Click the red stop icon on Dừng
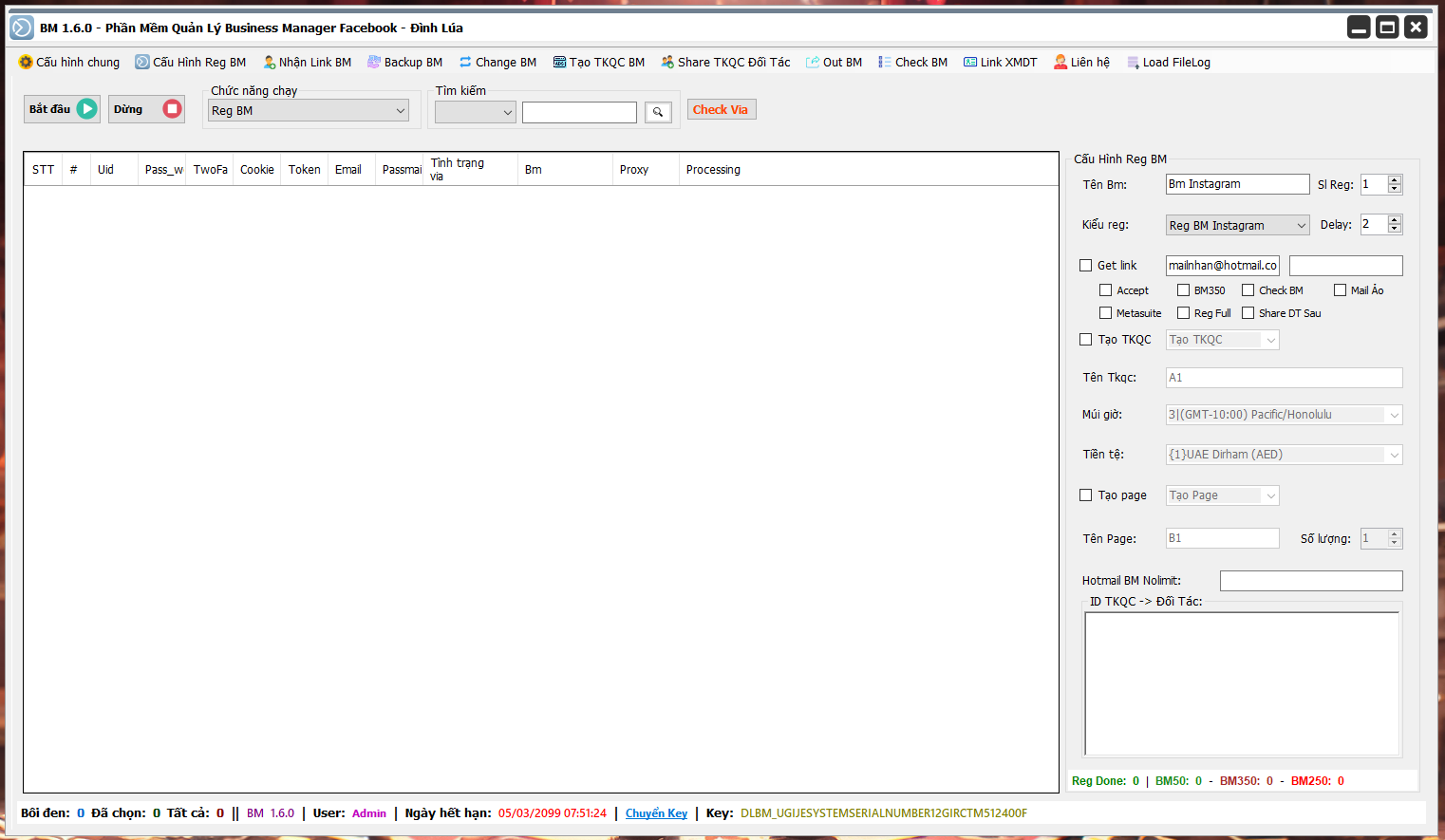This screenshot has width=1445, height=840. point(172,108)
